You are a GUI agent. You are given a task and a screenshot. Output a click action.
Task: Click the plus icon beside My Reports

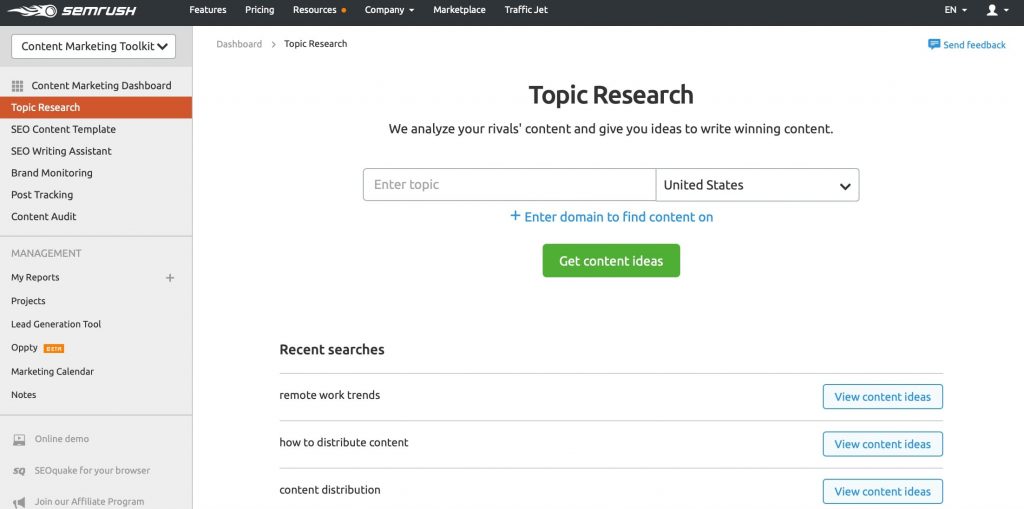pos(170,278)
